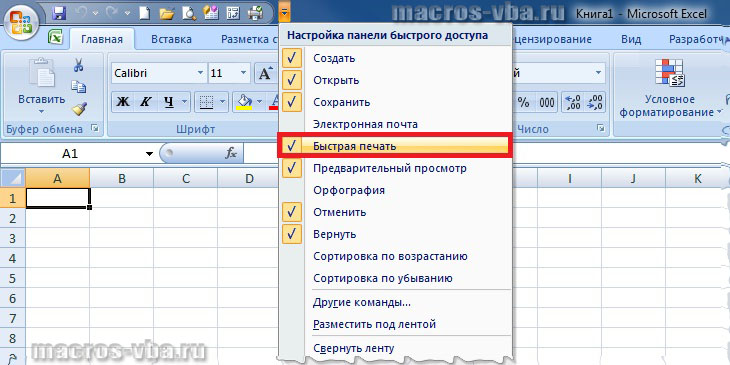This screenshot has width=730, height=365.
Task: Click the Increase Decimal icon
Action: tap(573, 102)
